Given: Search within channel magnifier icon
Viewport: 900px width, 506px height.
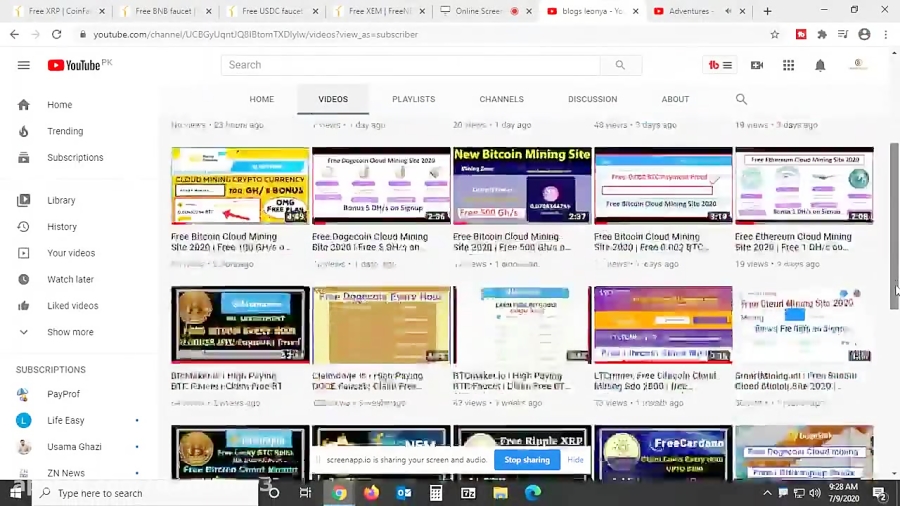Looking at the screenshot, I should (742, 99).
